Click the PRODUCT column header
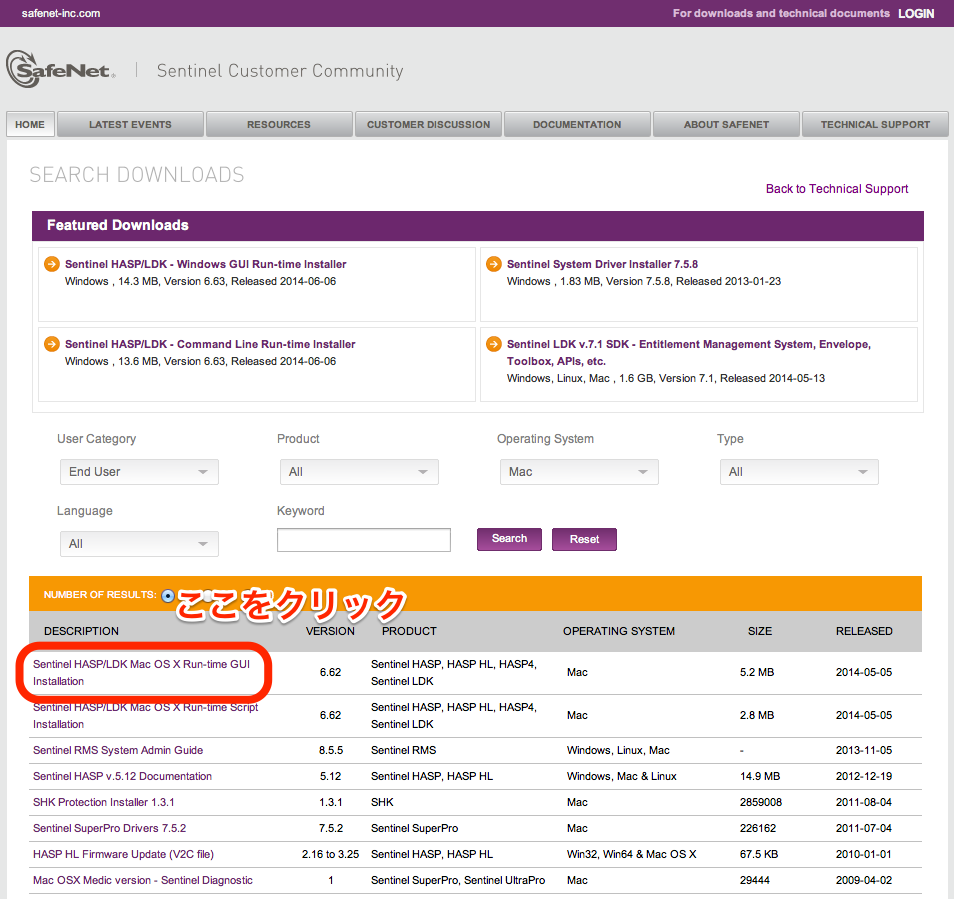The height and width of the screenshot is (899, 954). 409,631
